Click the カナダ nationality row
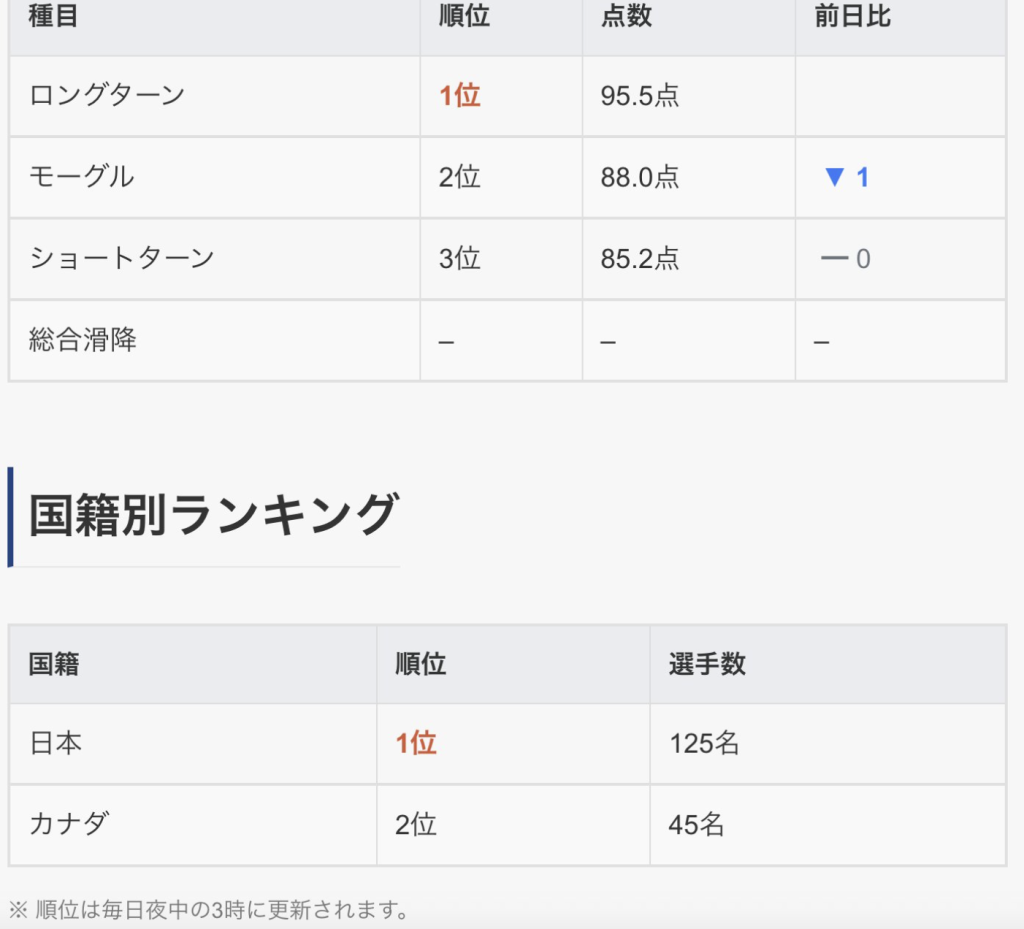1024x929 pixels. 69,824
